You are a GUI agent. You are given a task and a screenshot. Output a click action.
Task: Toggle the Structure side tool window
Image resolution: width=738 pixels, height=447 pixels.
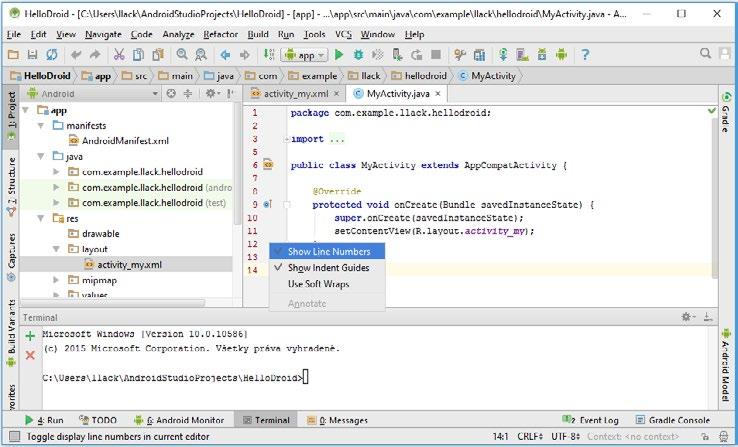click(x=11, y=186)
